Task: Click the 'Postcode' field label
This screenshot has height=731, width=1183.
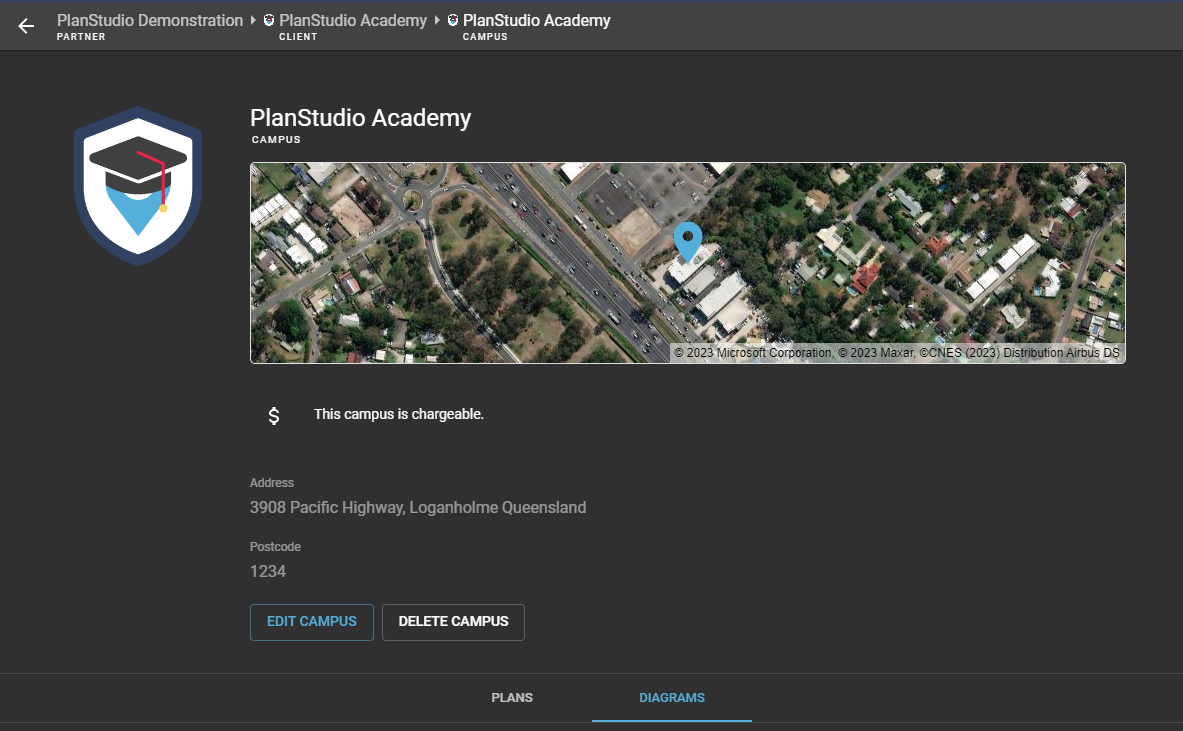Action: (275, 547)
